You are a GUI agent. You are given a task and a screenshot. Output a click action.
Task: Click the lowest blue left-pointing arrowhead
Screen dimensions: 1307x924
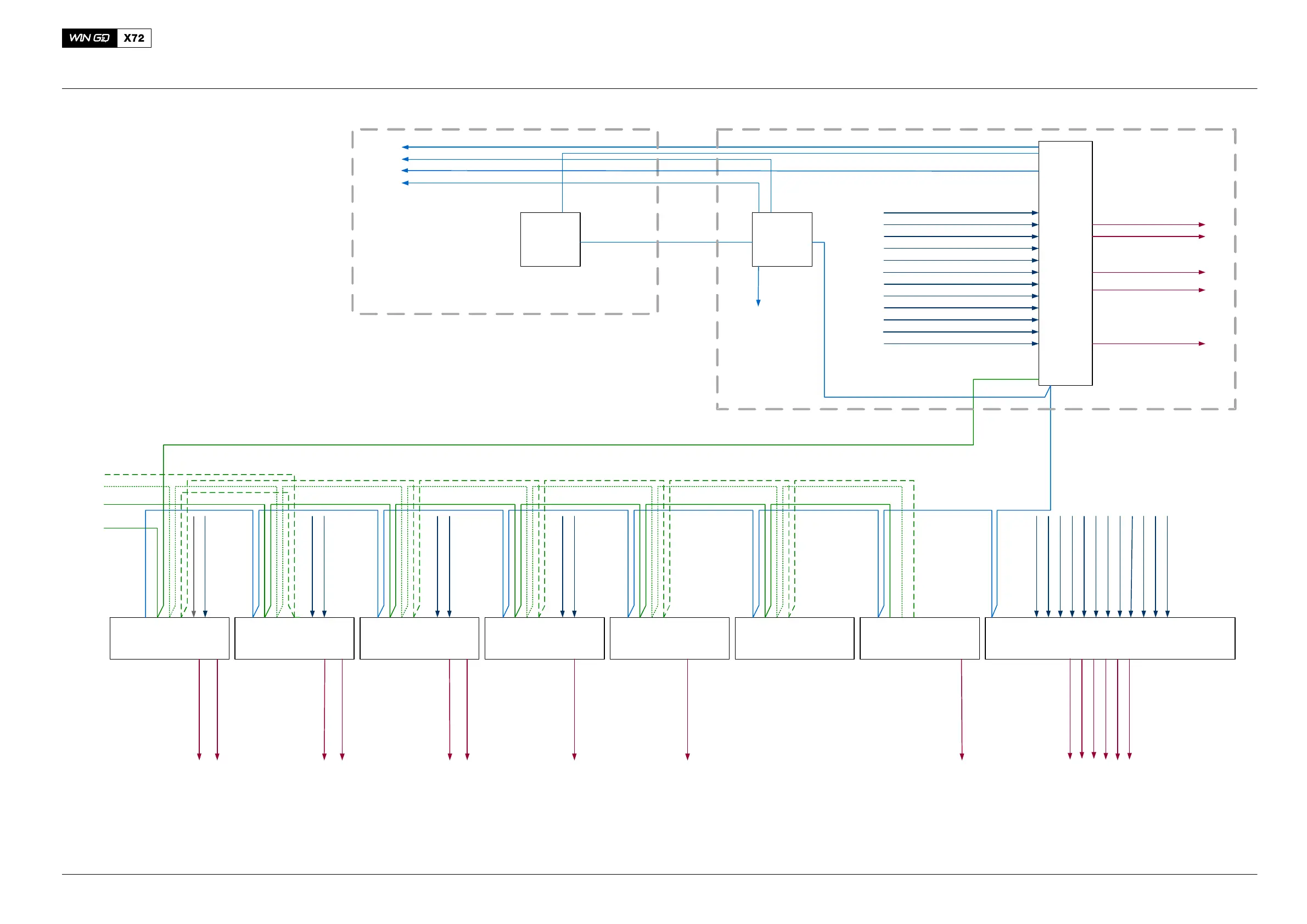coord(405,183)
